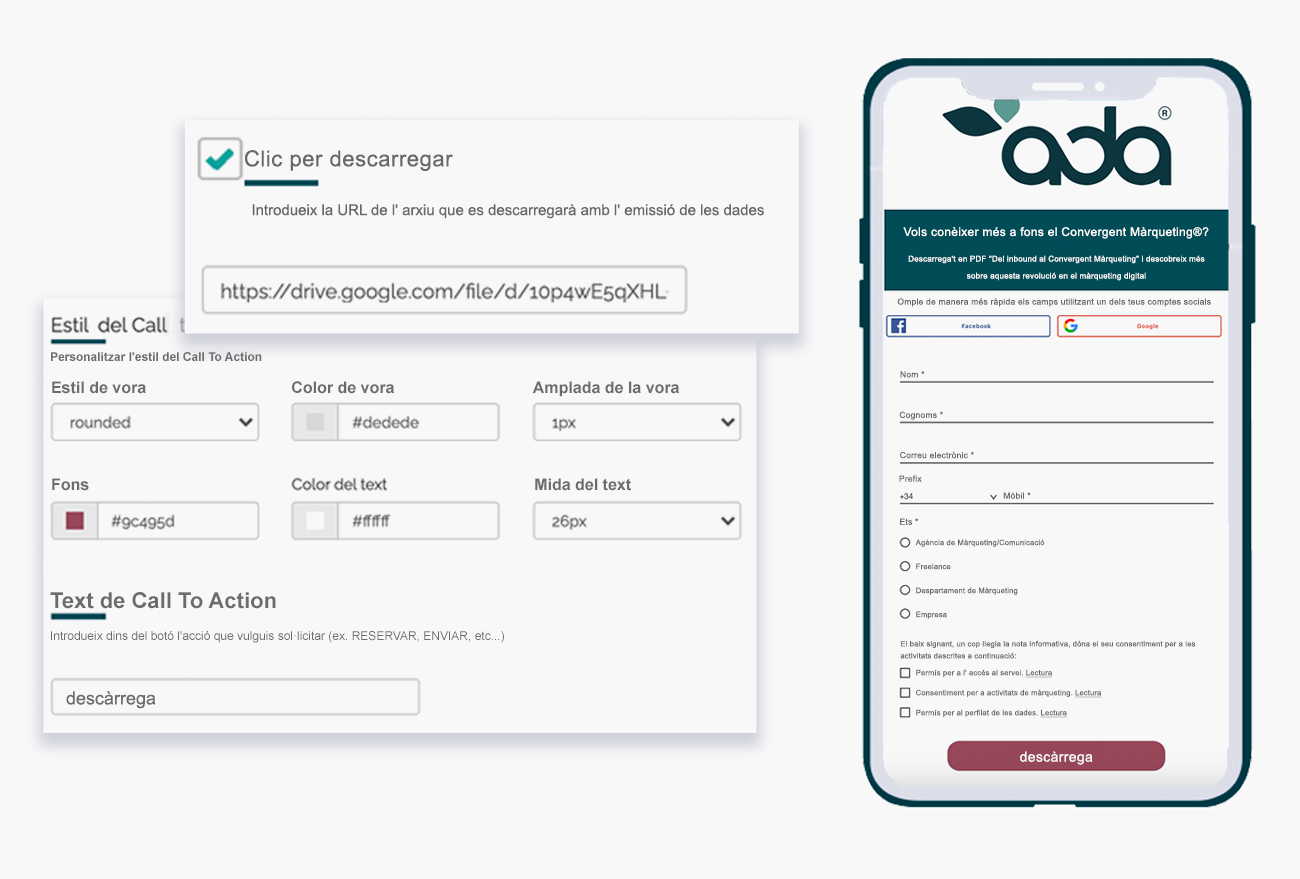Select Agència de Màrqueting/Comunicació radio option
1300x879 pixels.
(x=905, y=543)
